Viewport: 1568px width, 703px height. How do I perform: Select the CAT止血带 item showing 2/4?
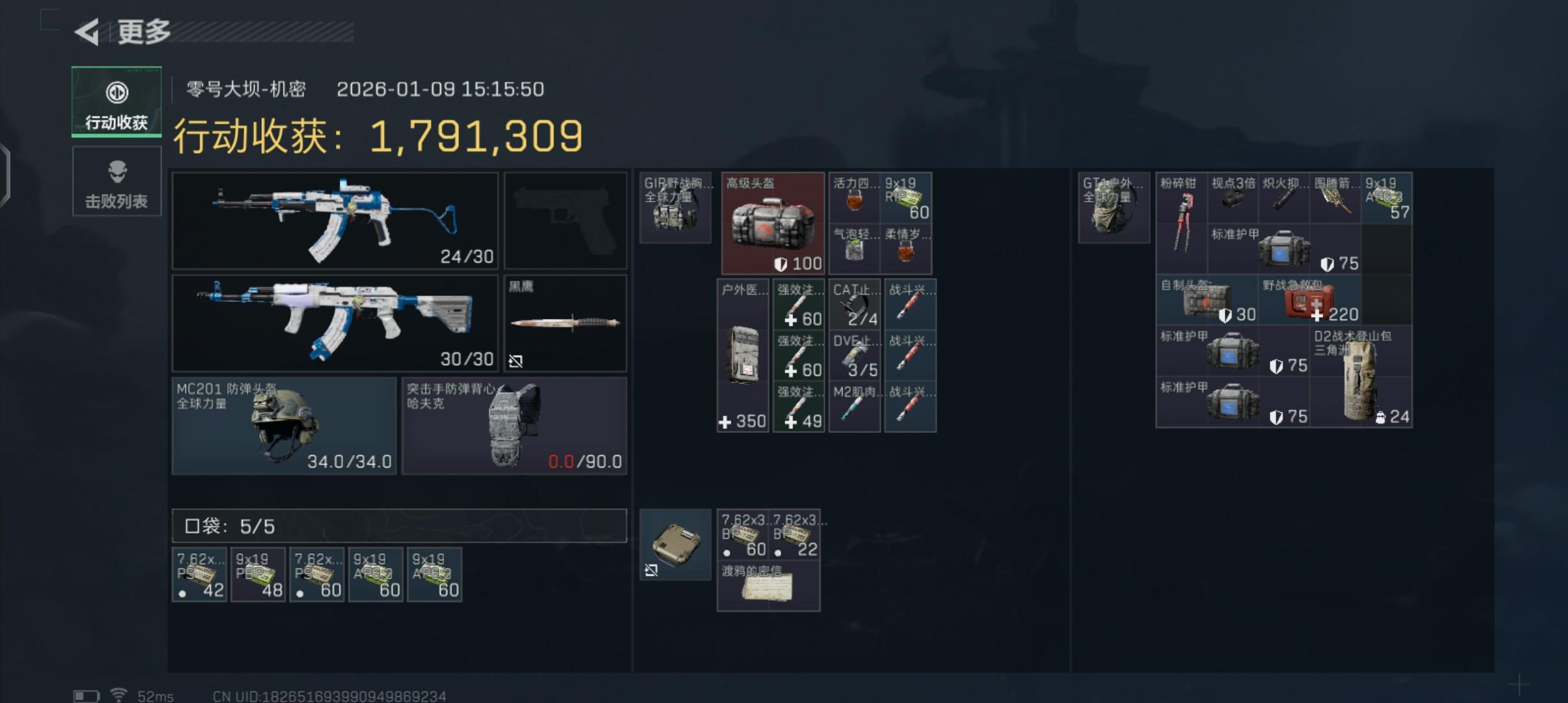(855, 305)
